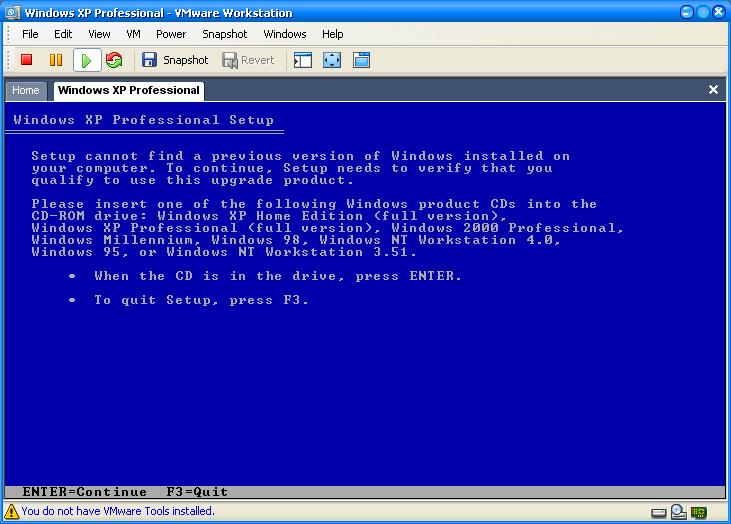Screen dimensions: 731x524
Task: Power on the VM with green play icon
Action: [86, 60]
